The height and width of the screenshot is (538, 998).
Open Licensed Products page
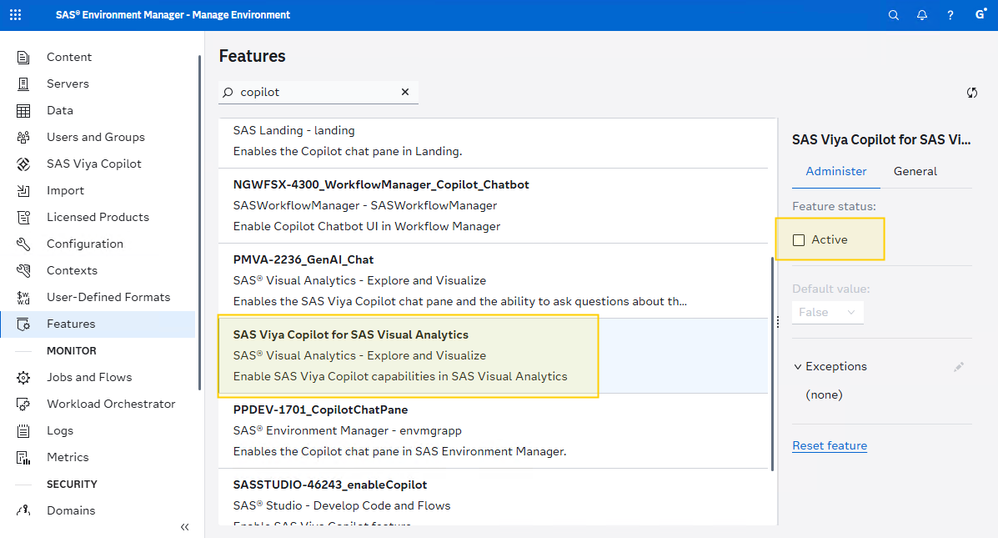pyautogui.click(x=98, y=218)
